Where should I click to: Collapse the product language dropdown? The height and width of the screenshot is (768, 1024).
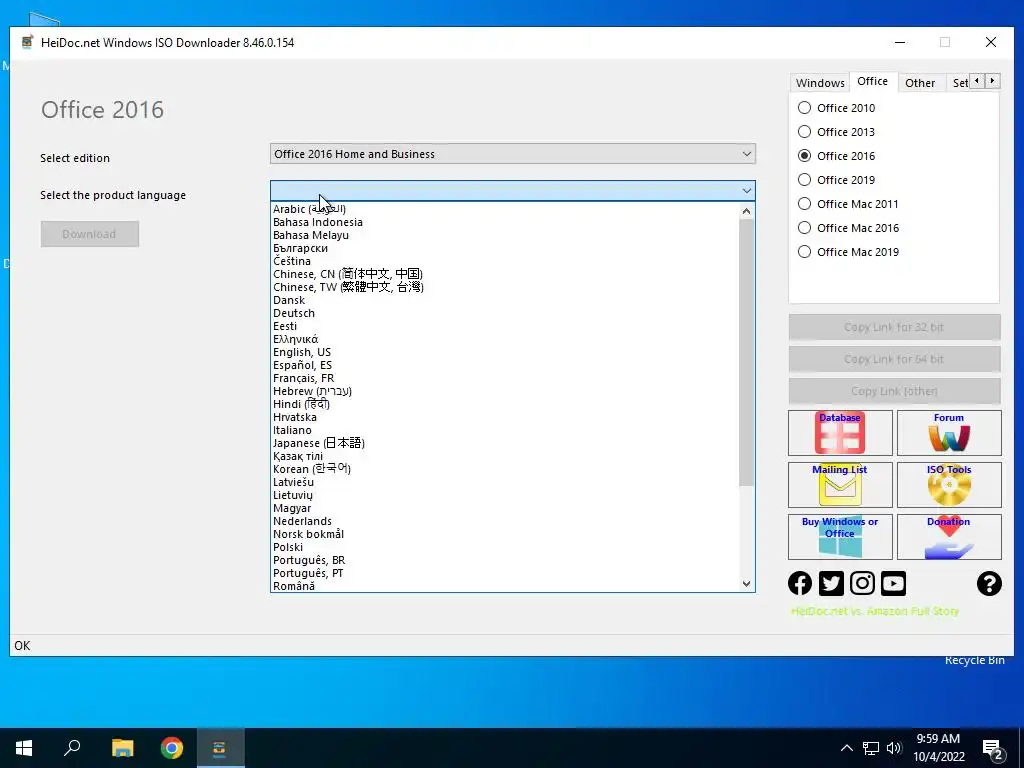click(746, 191)
